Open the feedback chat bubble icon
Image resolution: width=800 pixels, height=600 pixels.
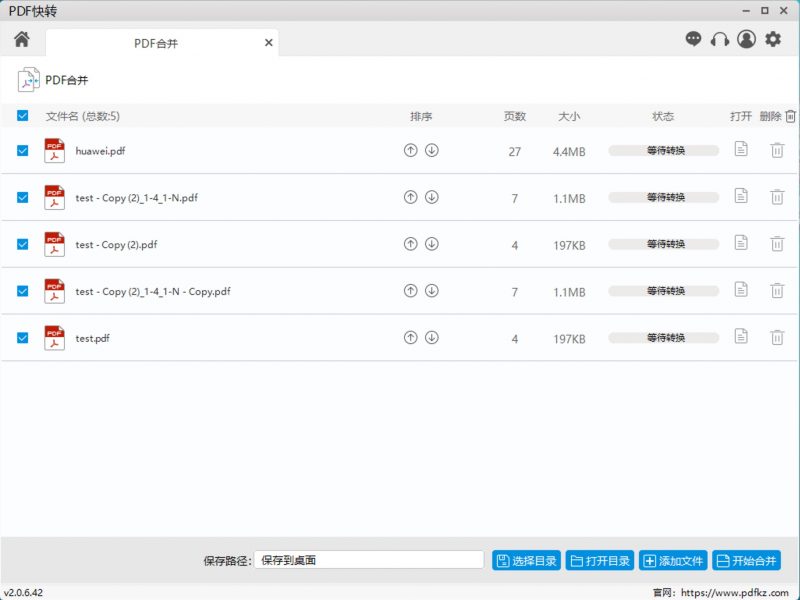click(x=694, y=39)
